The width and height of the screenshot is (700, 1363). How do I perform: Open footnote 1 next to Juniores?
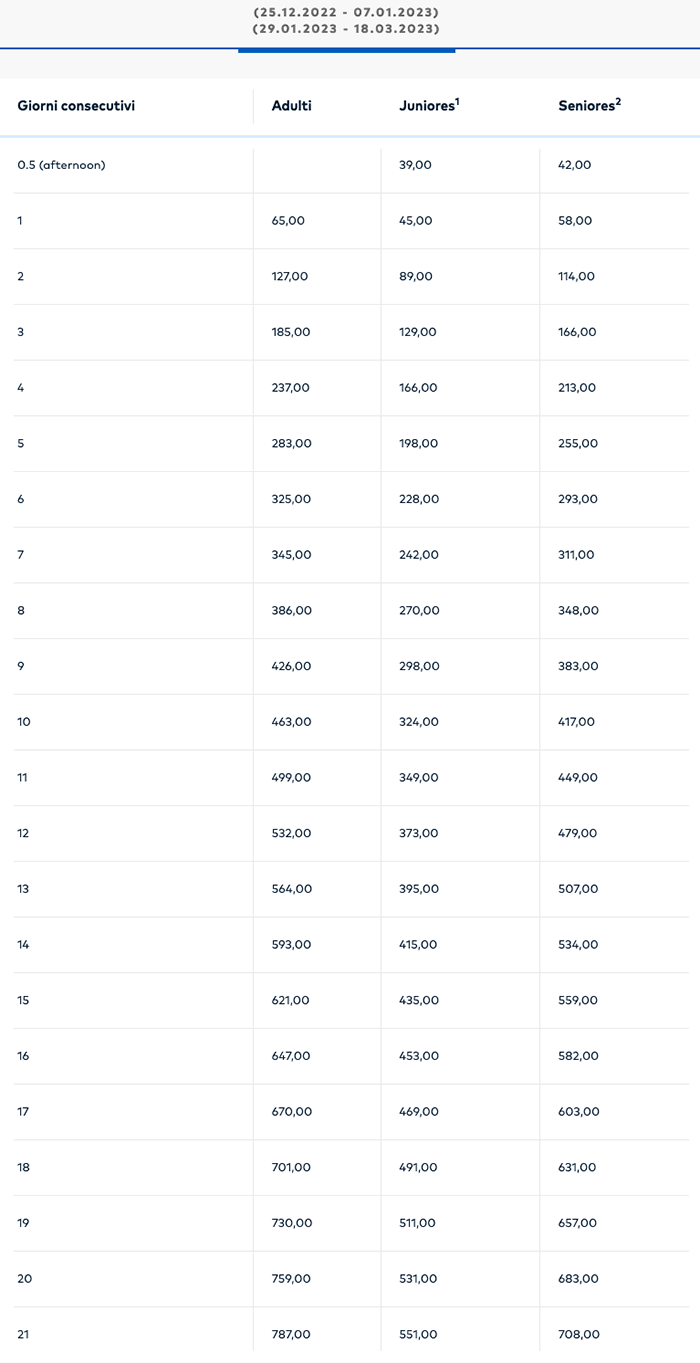pyautogui.click(x=456, y=100)
